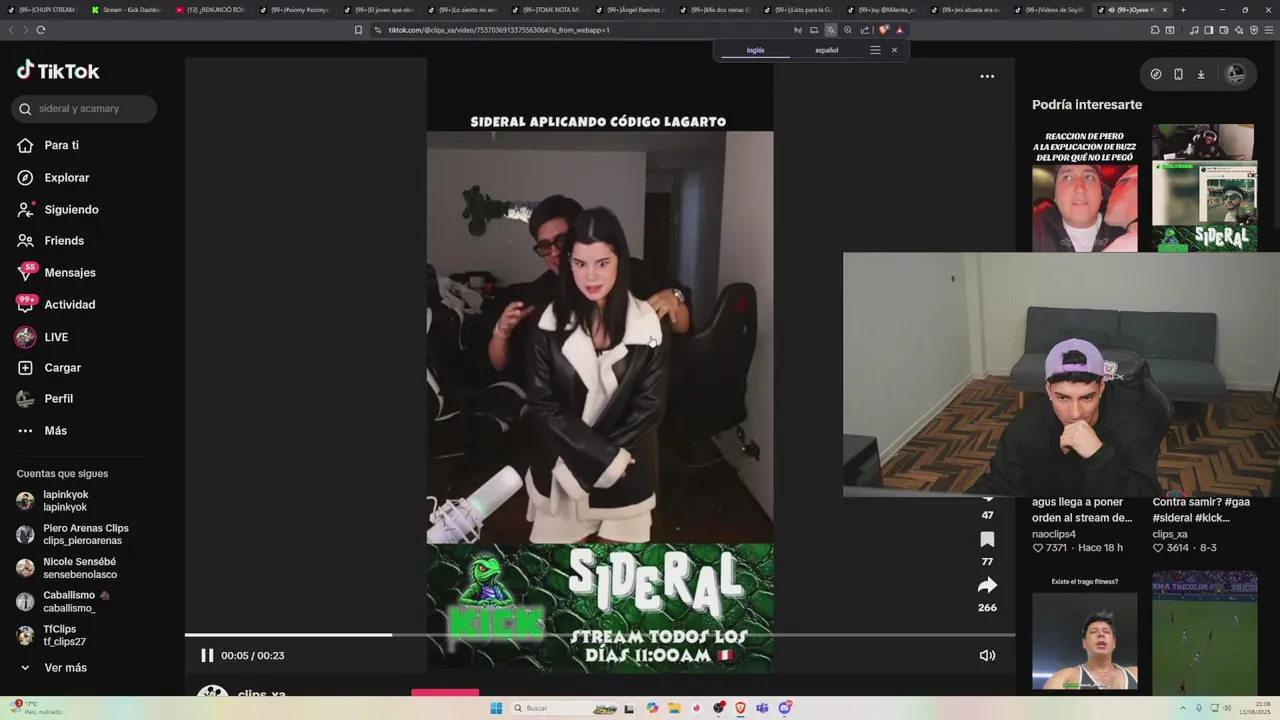This screenshot has width=1280, height=720.
Task: Click the translate icon in the address bar
Action: pyautogui.click(x=830, y=30)
